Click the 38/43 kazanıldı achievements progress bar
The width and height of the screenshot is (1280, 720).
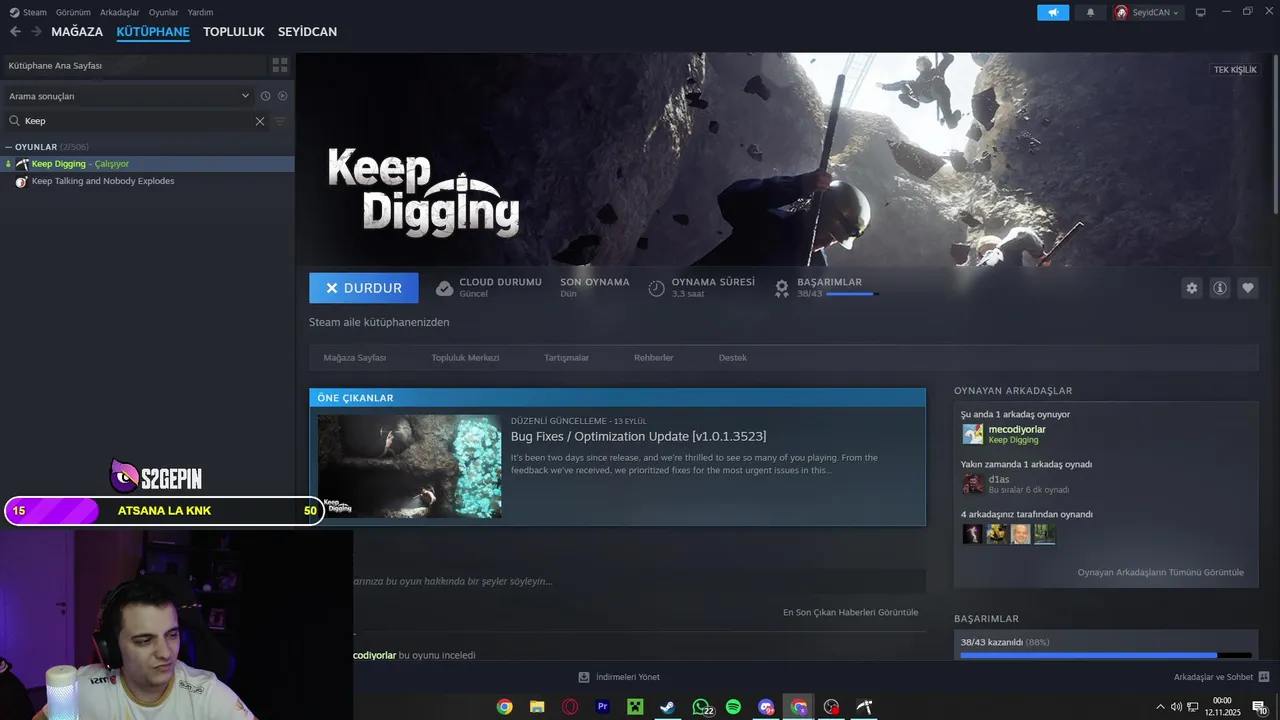(x=1106, y=655)
